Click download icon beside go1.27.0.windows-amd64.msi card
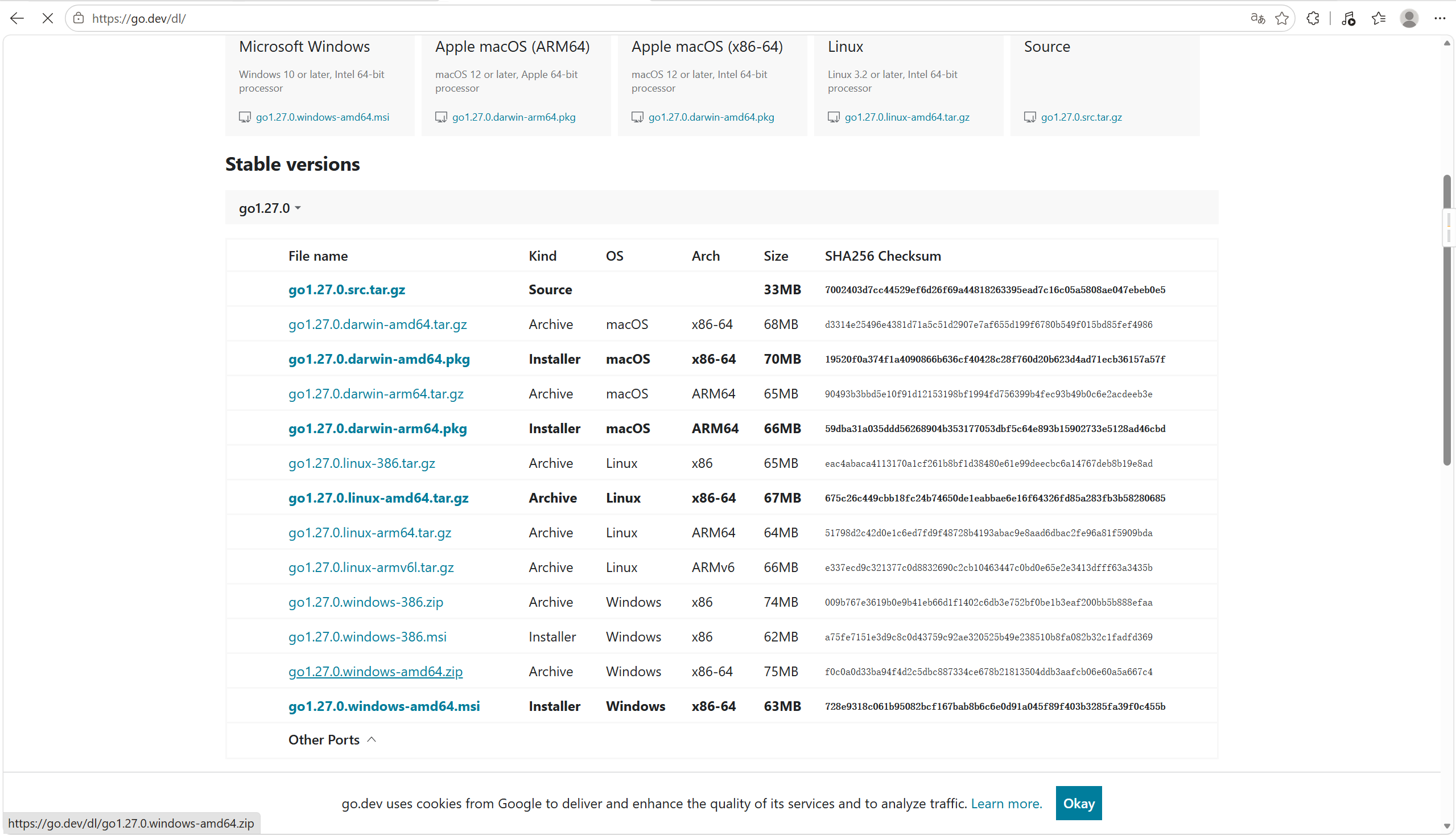This screenshot has width=1456, height=835. (x=245, y=117)
